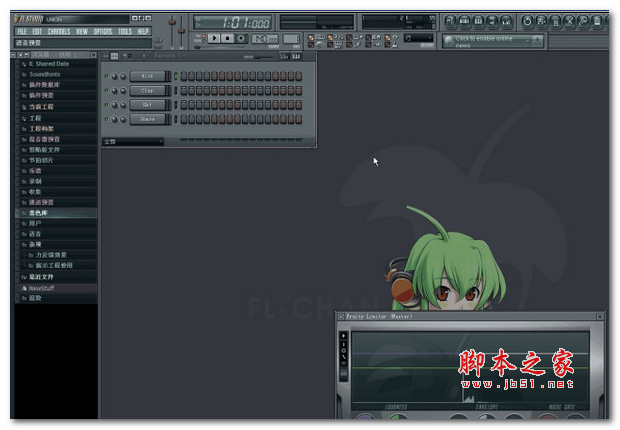This screenshot has width=620, height=430.
Task: Click the master volume slider
Action: pyautogui.click(x=172, y=32)
